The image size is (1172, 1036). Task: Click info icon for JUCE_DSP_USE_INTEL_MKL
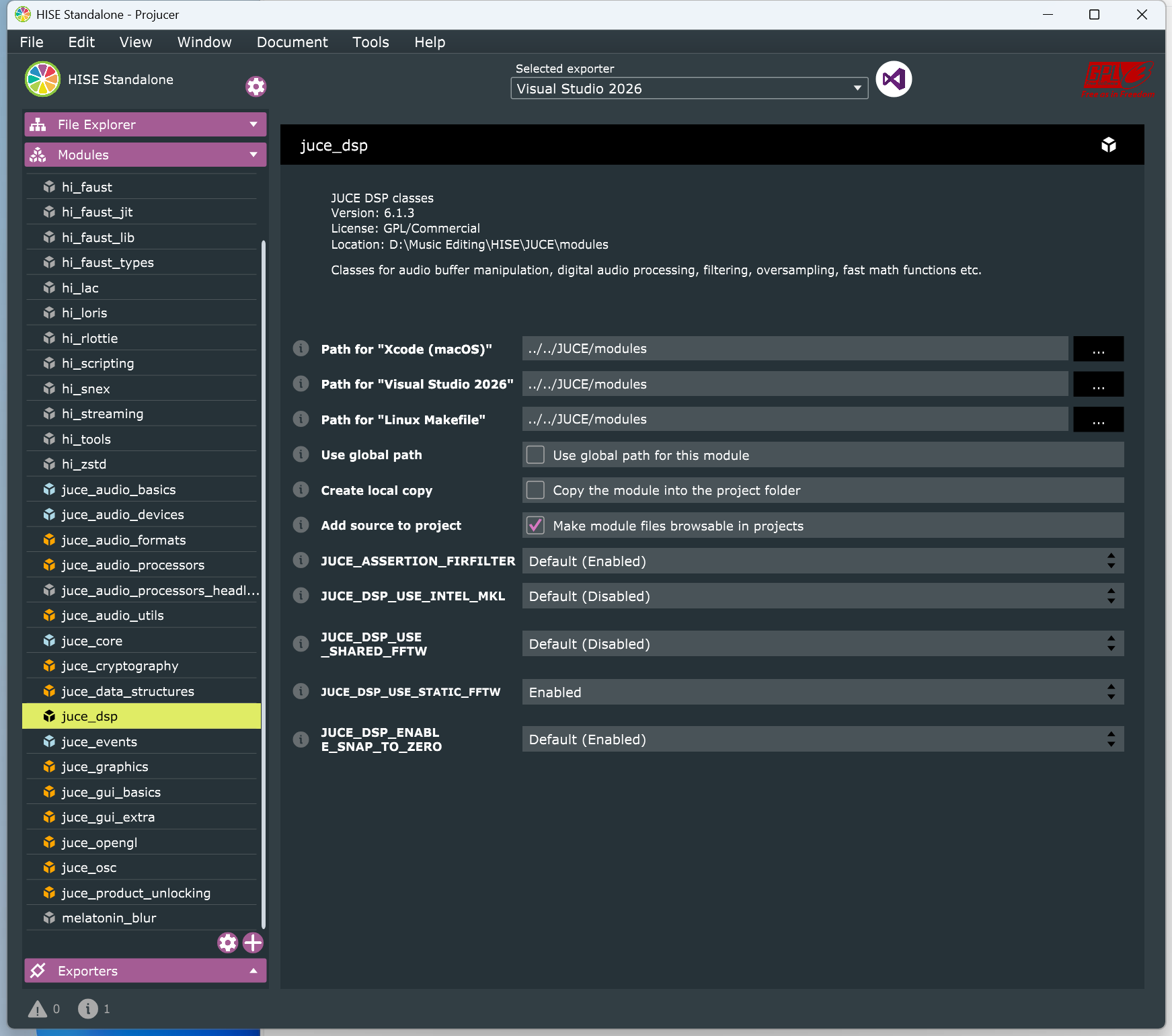[301, 596]
